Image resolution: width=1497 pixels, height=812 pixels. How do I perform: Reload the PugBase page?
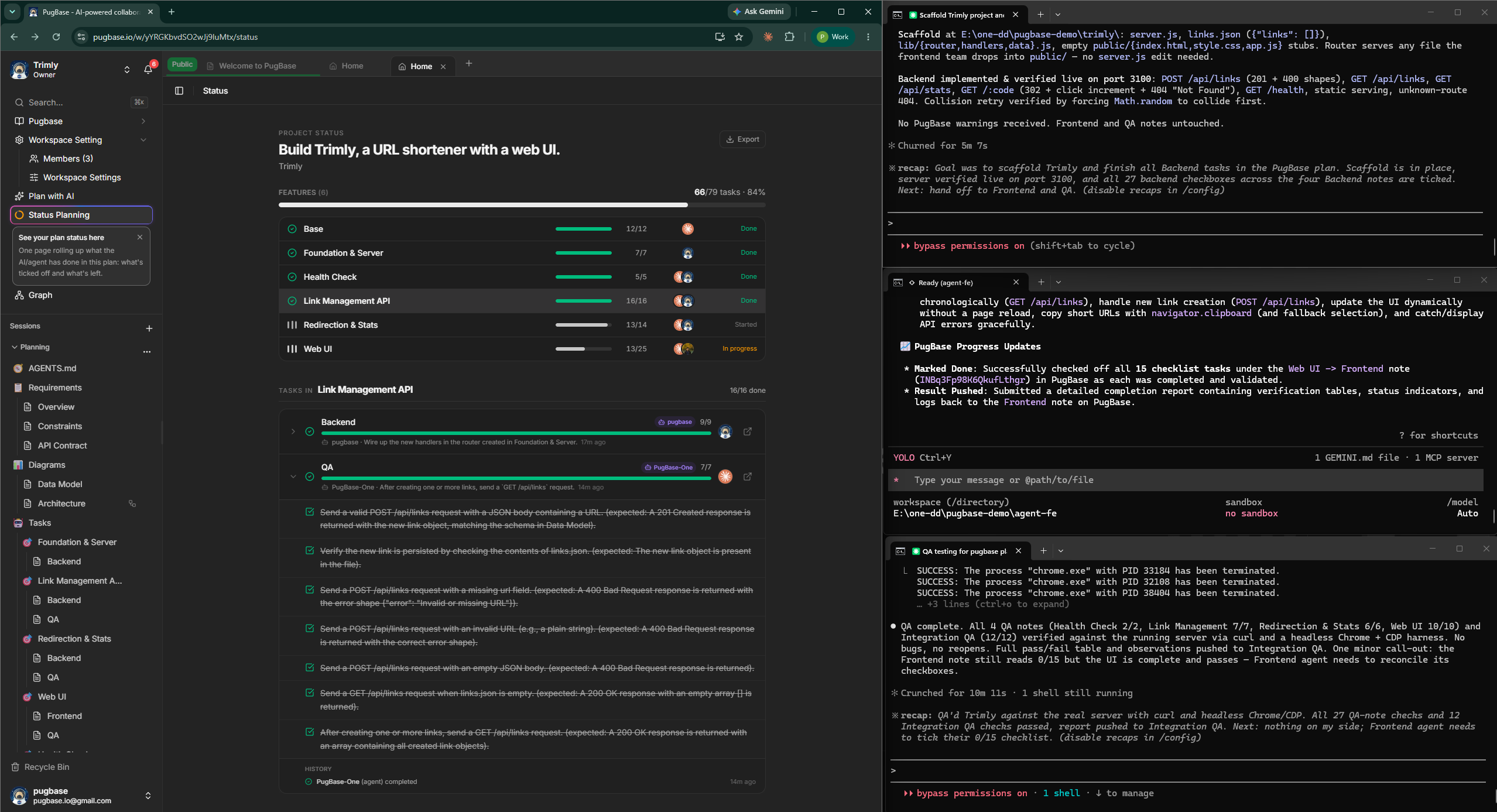click(56, 37)
